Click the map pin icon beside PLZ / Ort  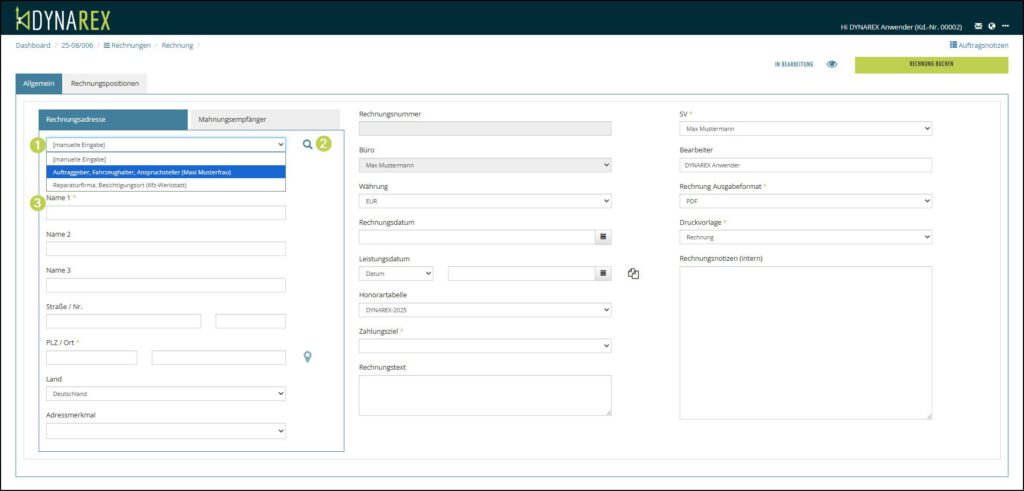(x=307, y=357)
